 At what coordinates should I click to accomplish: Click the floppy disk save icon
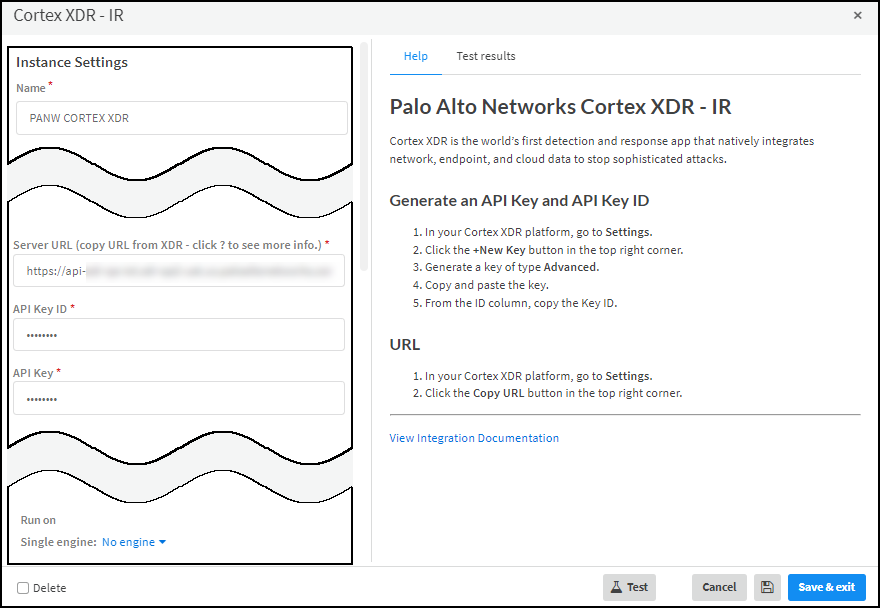click(x=767, y=587)
